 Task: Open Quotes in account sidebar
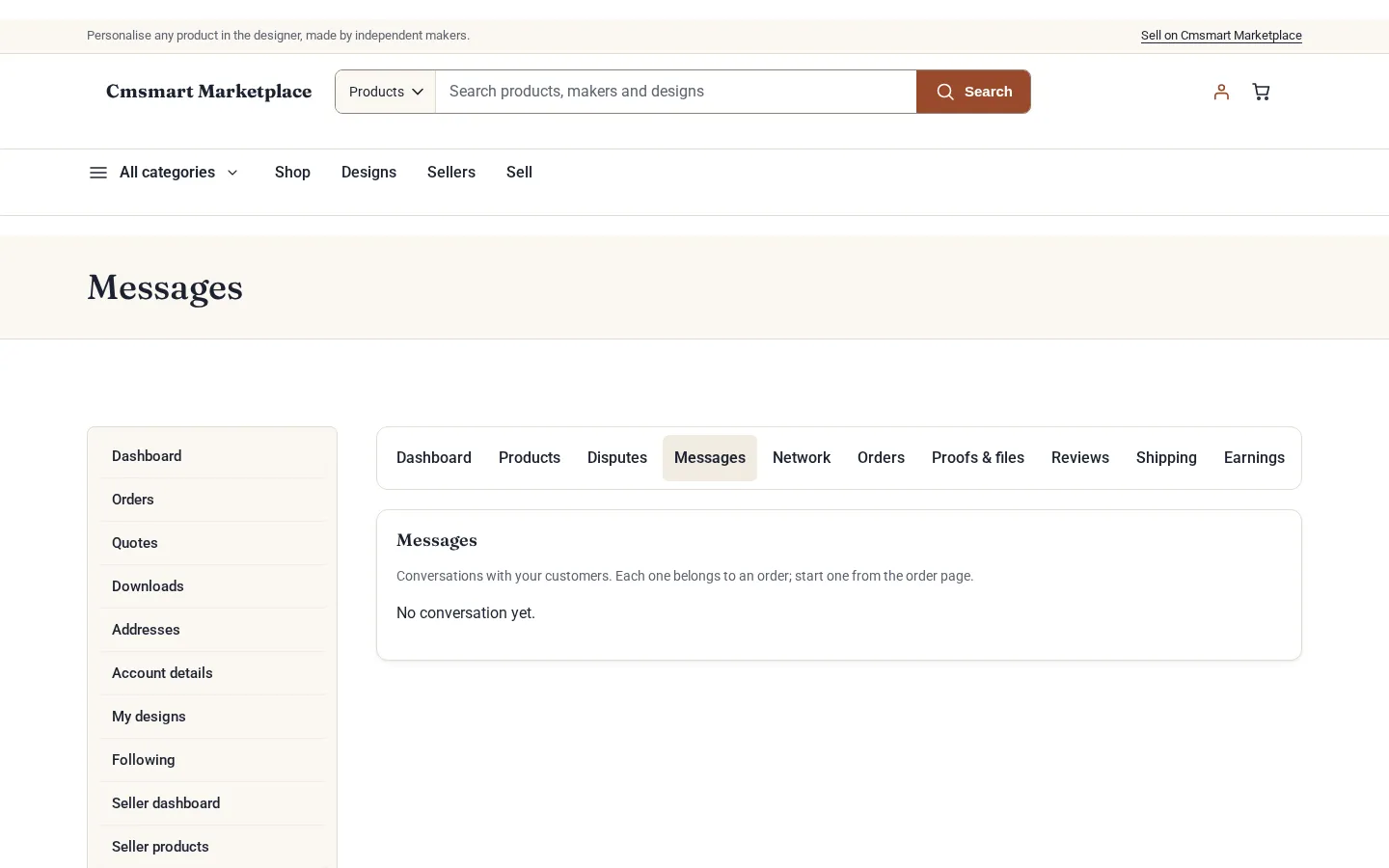tap(212, 543)
